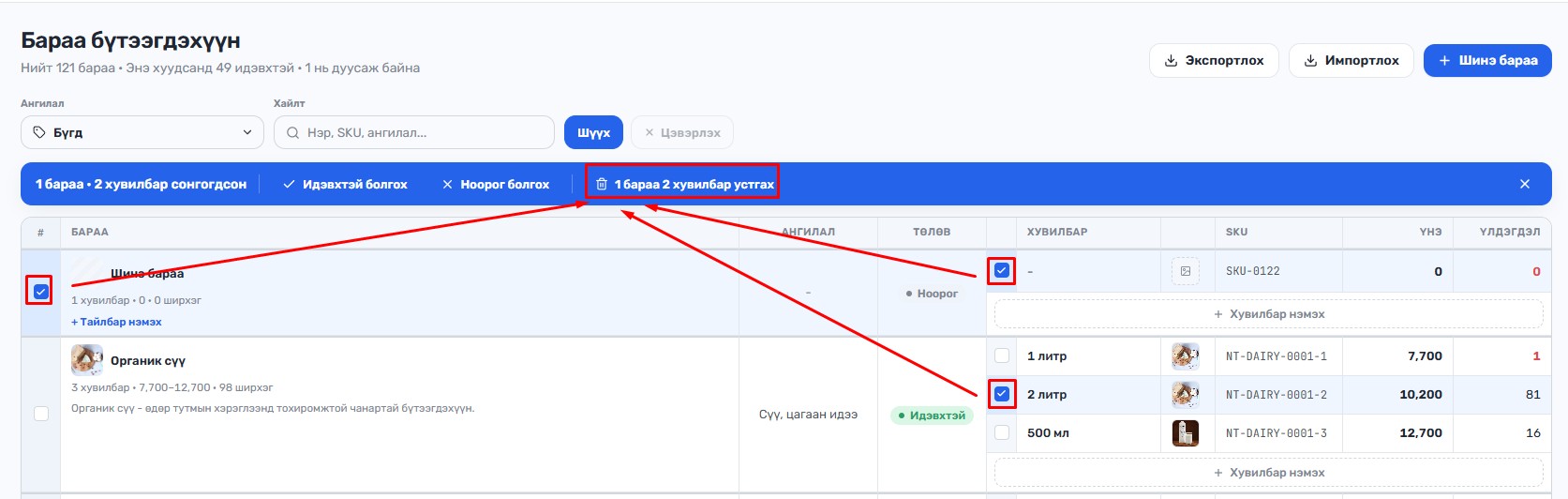Click the 1 бараа · 2 хувилбар сонгогдсон label

point(141,184)
